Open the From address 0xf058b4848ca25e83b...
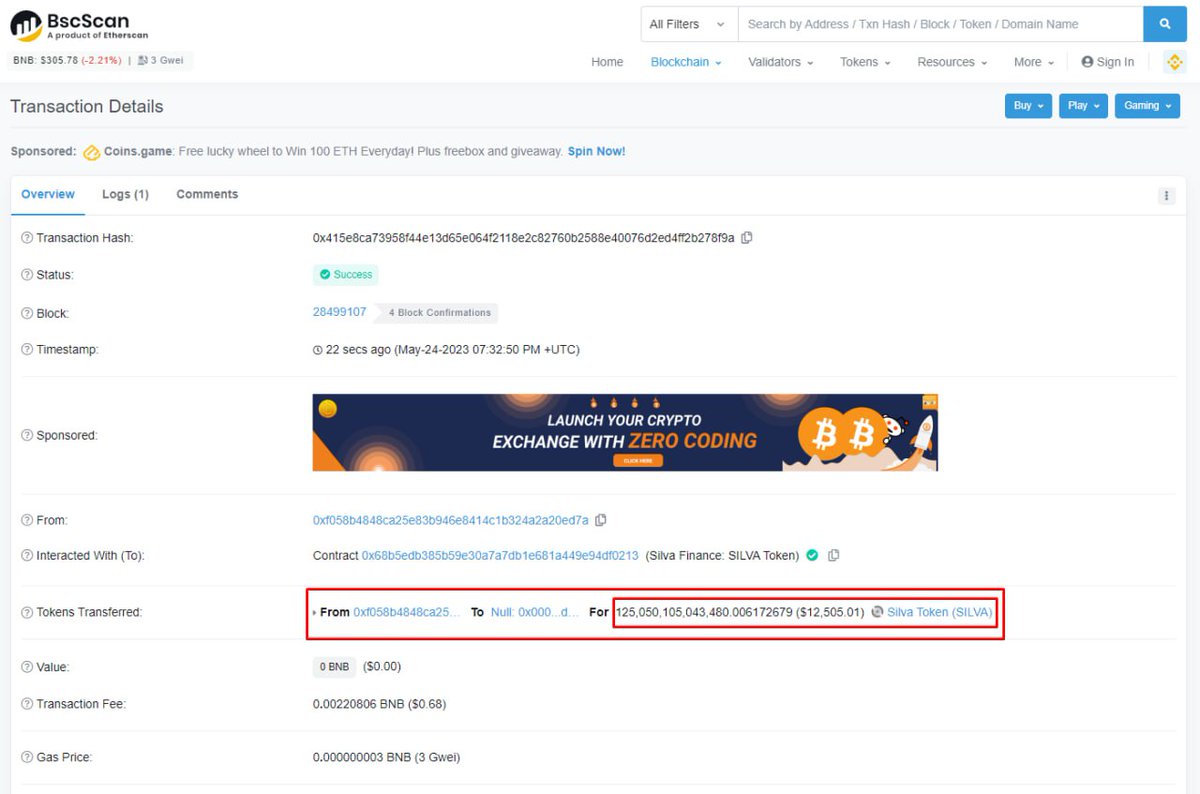Viewport: 1200px width, 794px height. click(x=450, y=520)
